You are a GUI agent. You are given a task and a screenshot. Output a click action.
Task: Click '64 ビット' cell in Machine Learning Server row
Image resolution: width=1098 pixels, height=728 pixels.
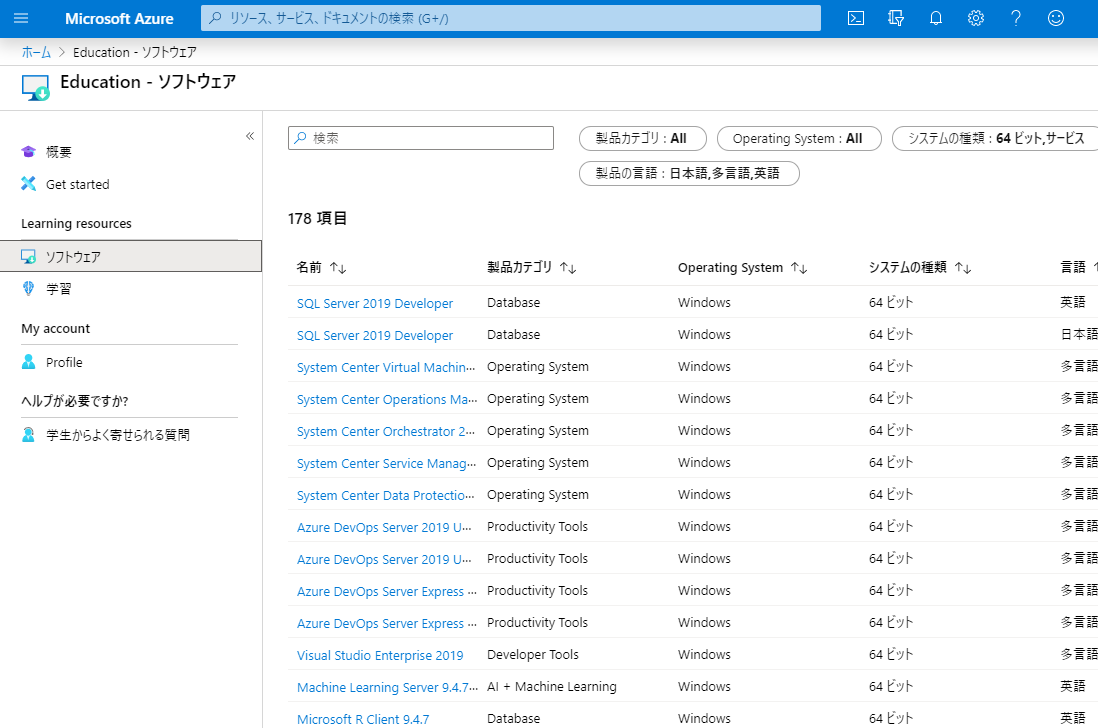tap(891, 687)
